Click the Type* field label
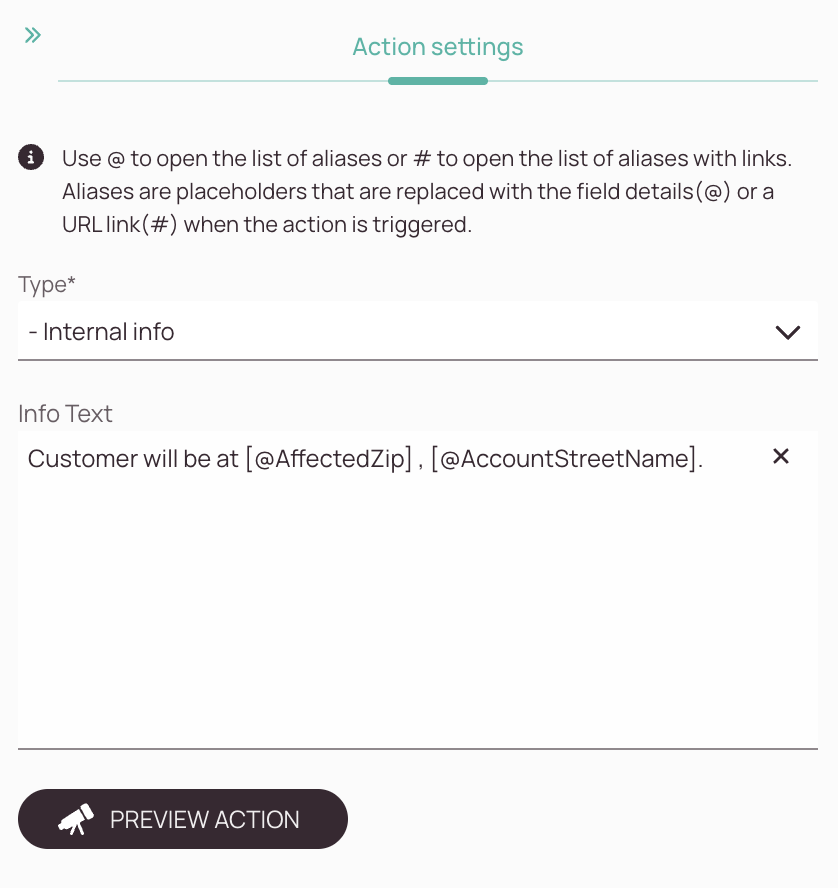Image resolution: width=838 pixels, height=888 pixels. pos(46,284)
